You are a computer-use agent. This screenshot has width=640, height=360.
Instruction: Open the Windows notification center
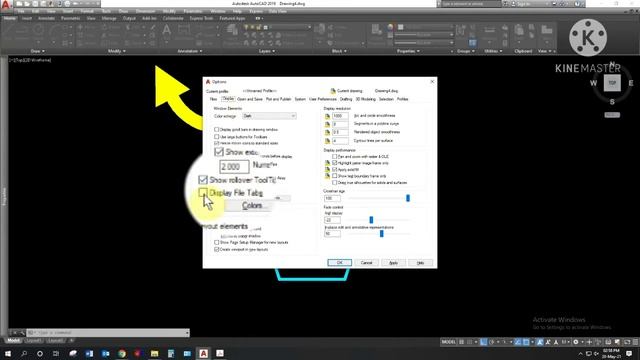click(630, 353)
